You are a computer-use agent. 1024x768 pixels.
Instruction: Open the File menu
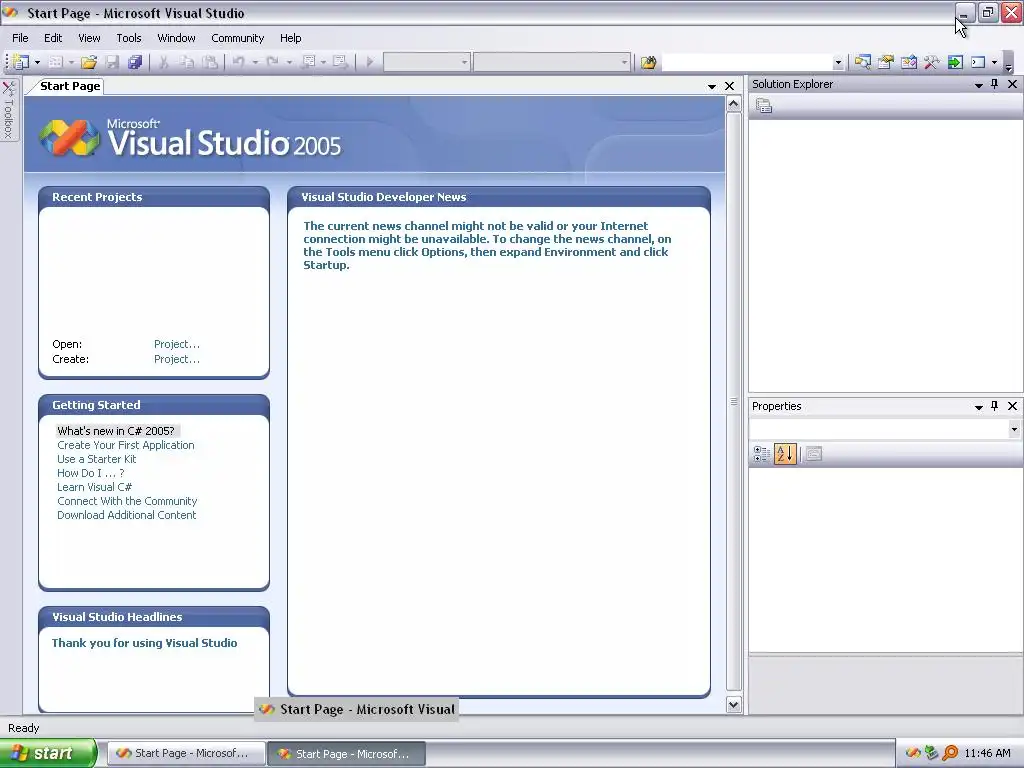click(x=20, y=38)
